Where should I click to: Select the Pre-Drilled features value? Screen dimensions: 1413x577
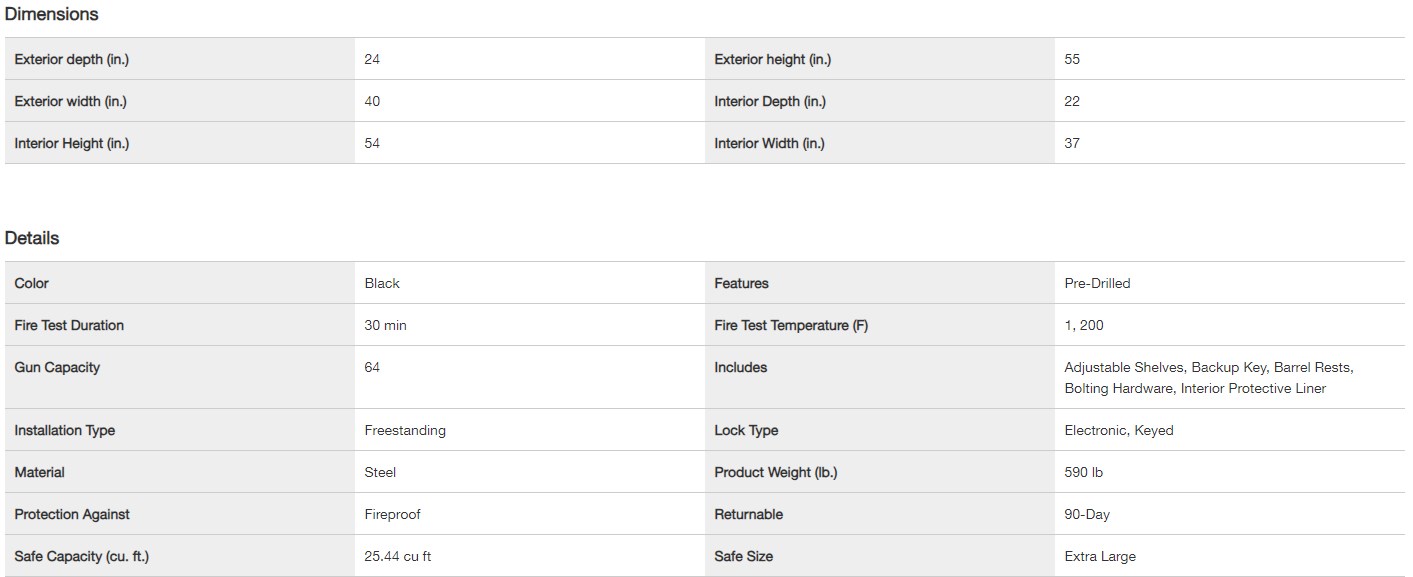tap(1097, 283)
